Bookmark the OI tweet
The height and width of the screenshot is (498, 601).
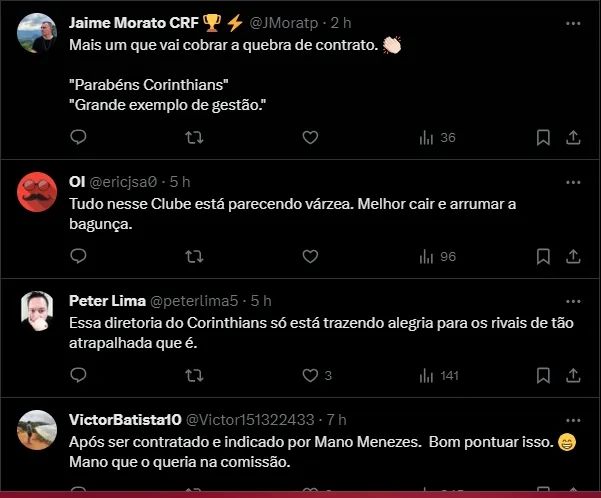[543, 256]
